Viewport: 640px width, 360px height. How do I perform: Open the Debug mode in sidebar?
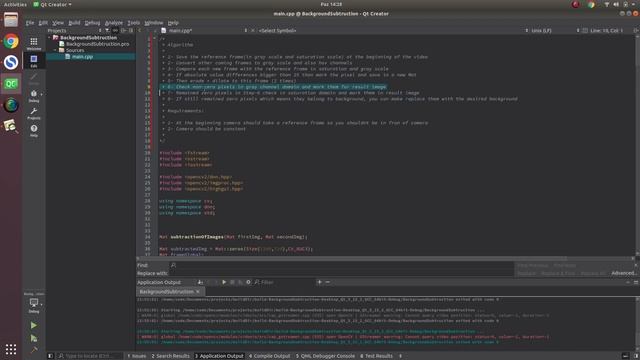(34, 96)
